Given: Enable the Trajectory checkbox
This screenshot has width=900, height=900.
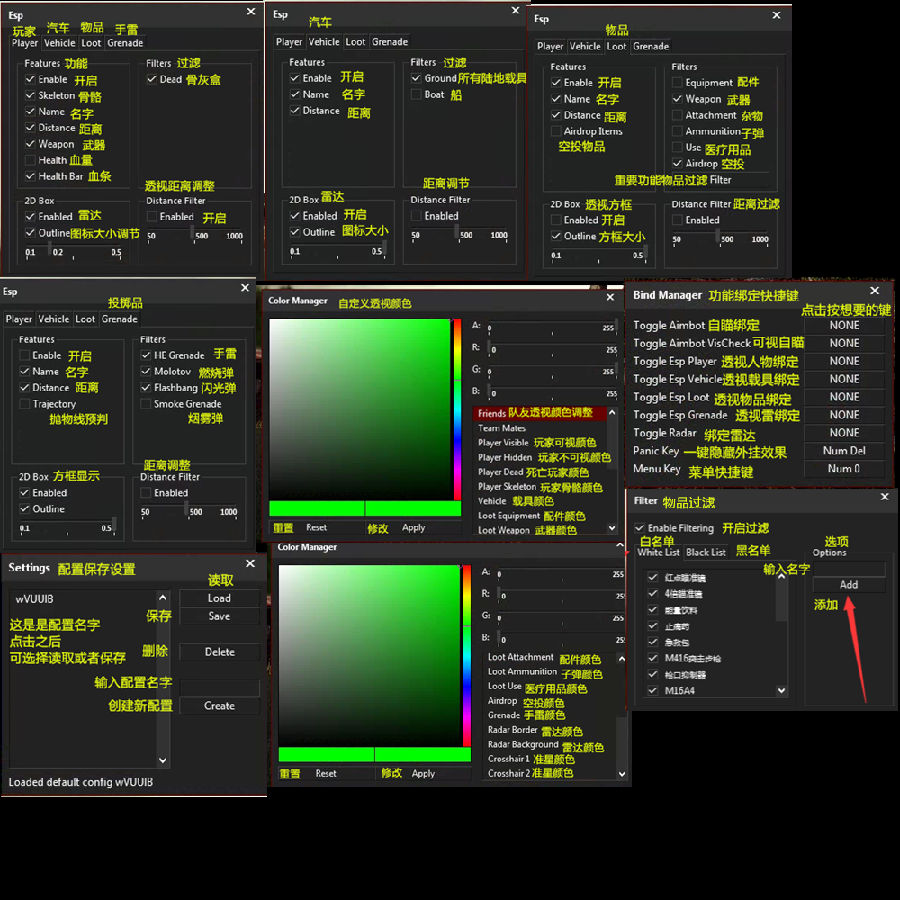Looking at the screenshot, I should coord(24,404).
